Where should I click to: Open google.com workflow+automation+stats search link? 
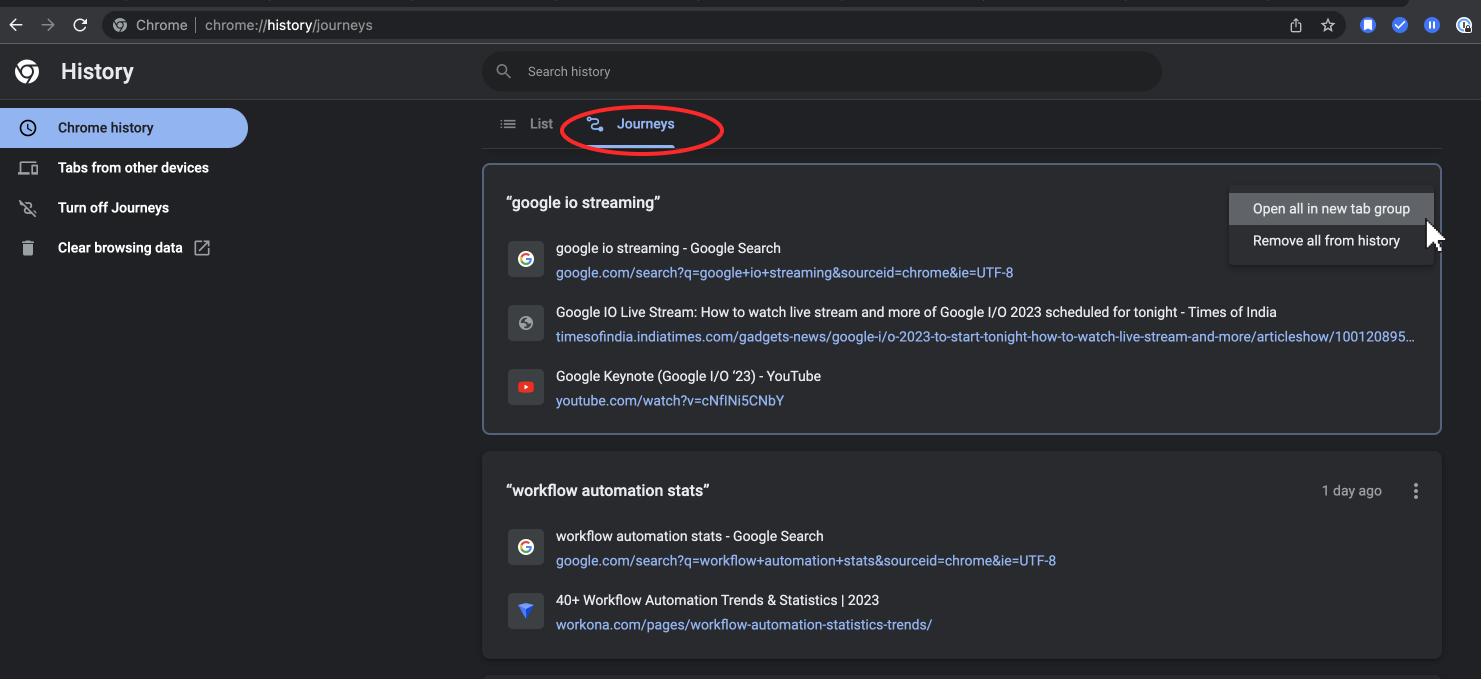pos(806,561)
